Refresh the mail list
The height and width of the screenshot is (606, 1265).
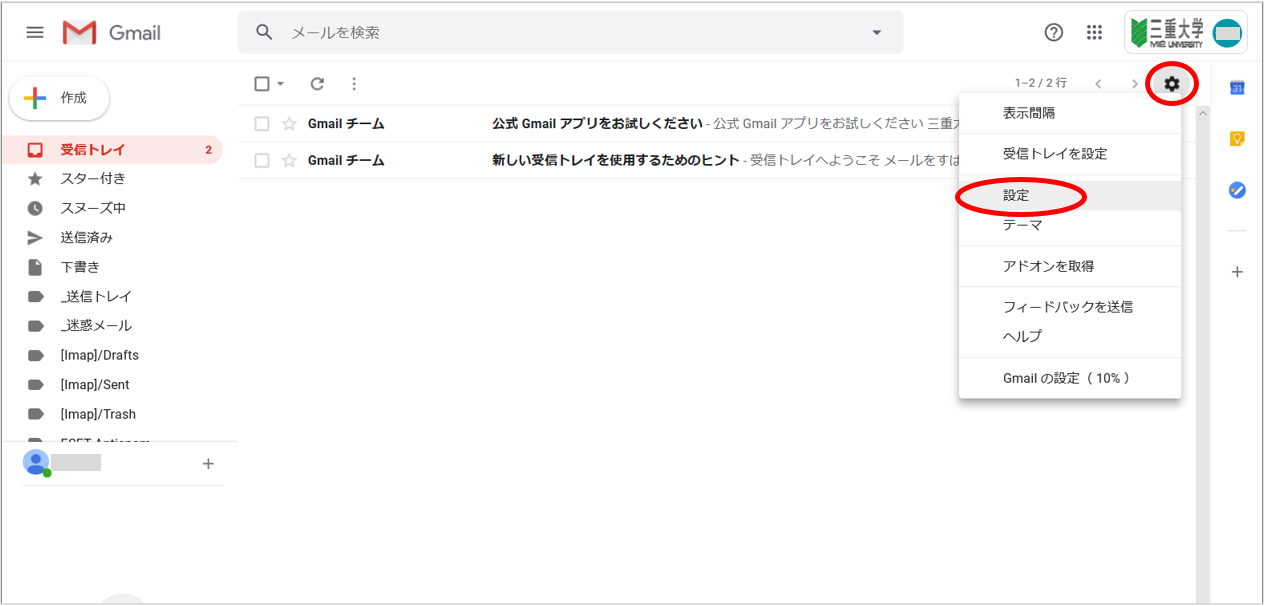pos(317,84)
